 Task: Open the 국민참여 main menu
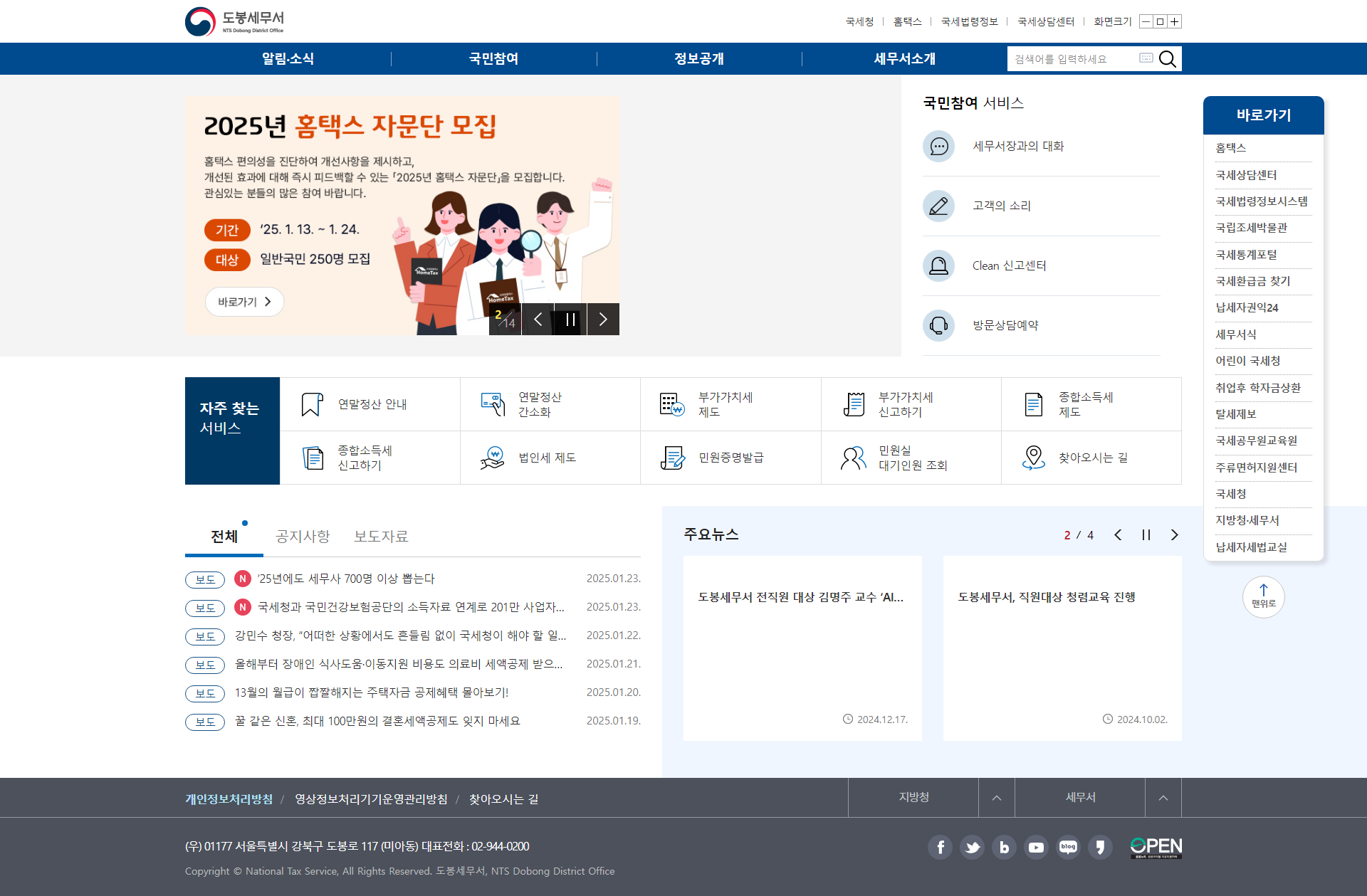coord(493,59)
